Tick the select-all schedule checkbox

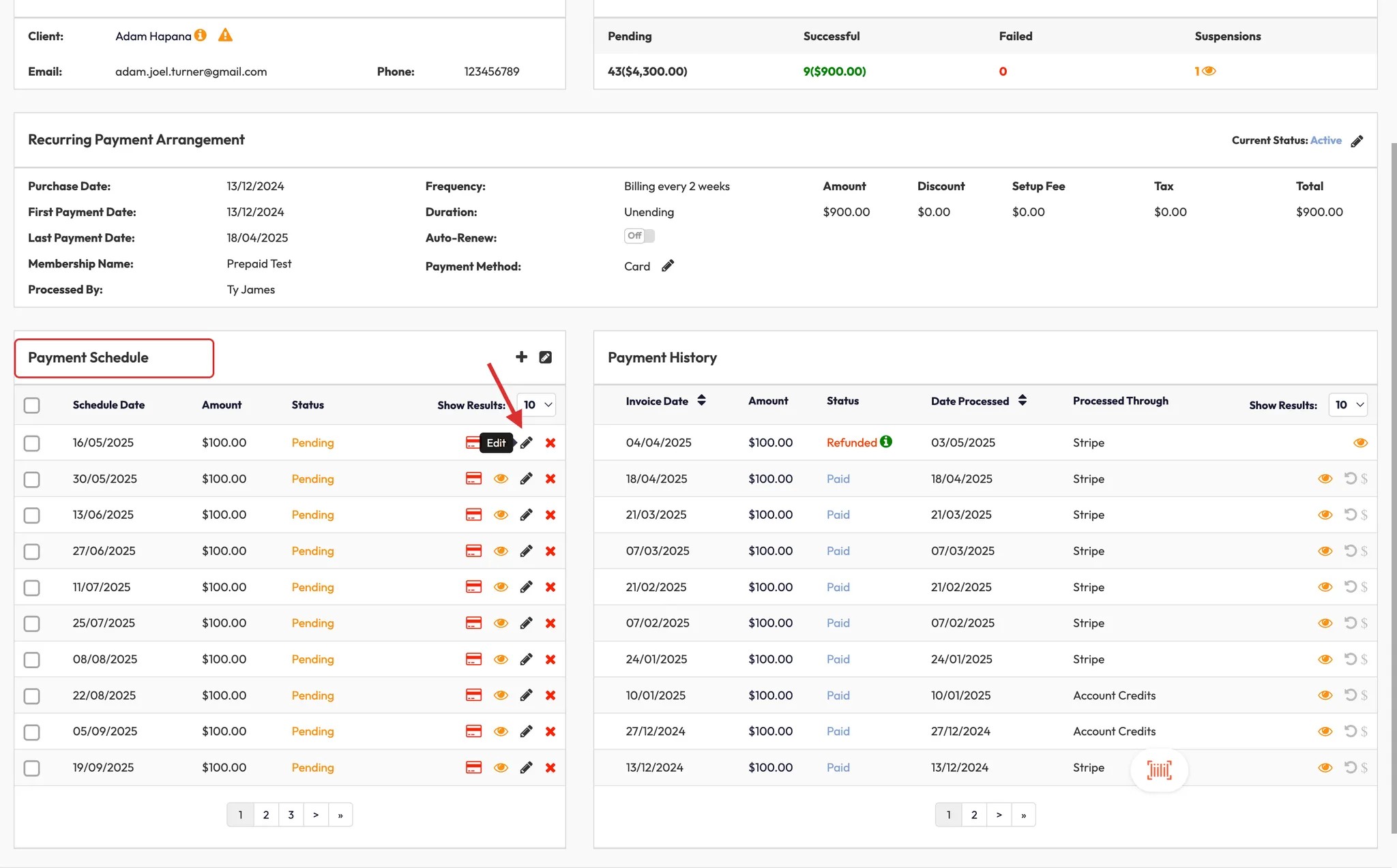click(x=32, y=405)
